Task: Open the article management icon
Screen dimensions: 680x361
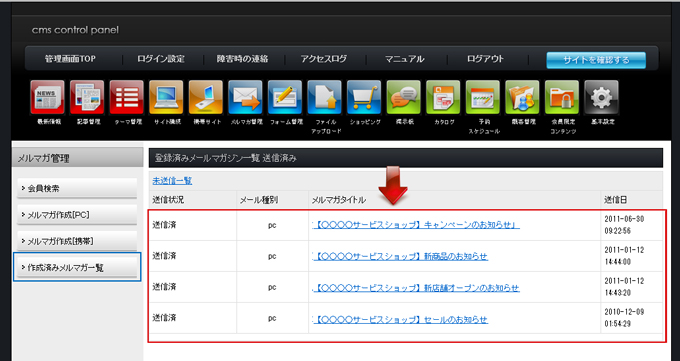Action: pyautogui.click(x=87, y=97)
